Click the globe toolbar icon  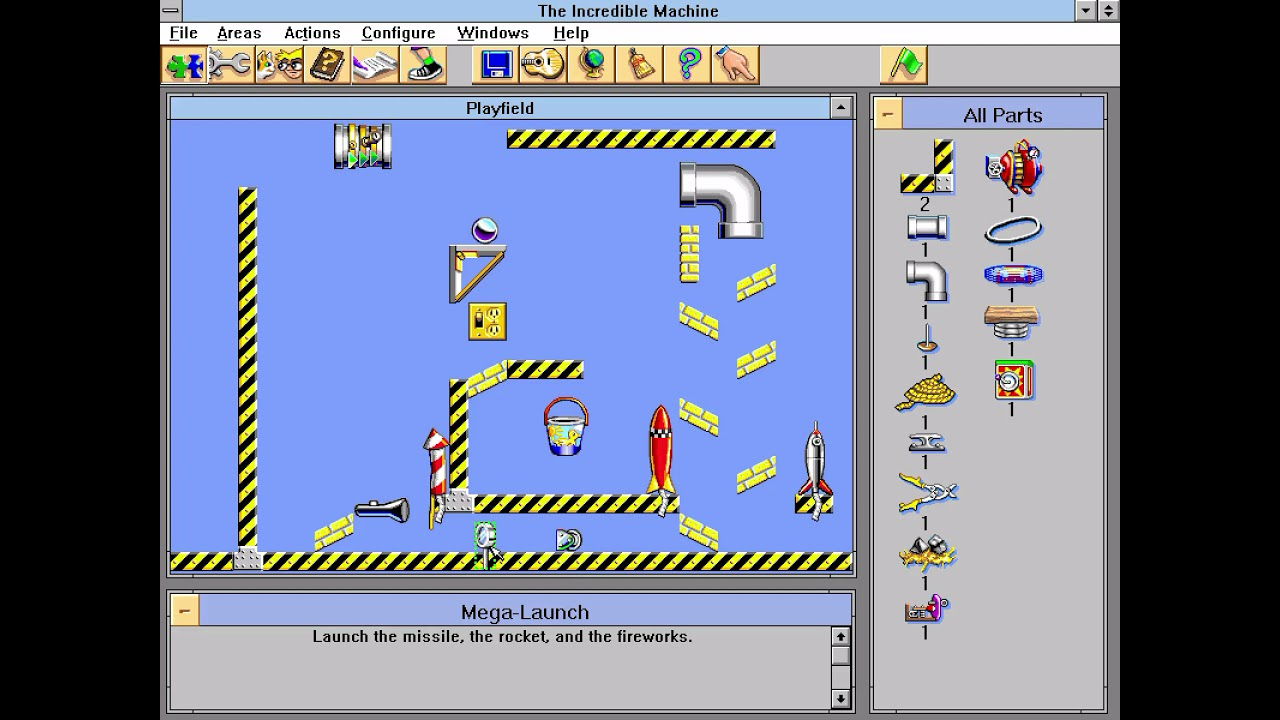pos(591,65)
